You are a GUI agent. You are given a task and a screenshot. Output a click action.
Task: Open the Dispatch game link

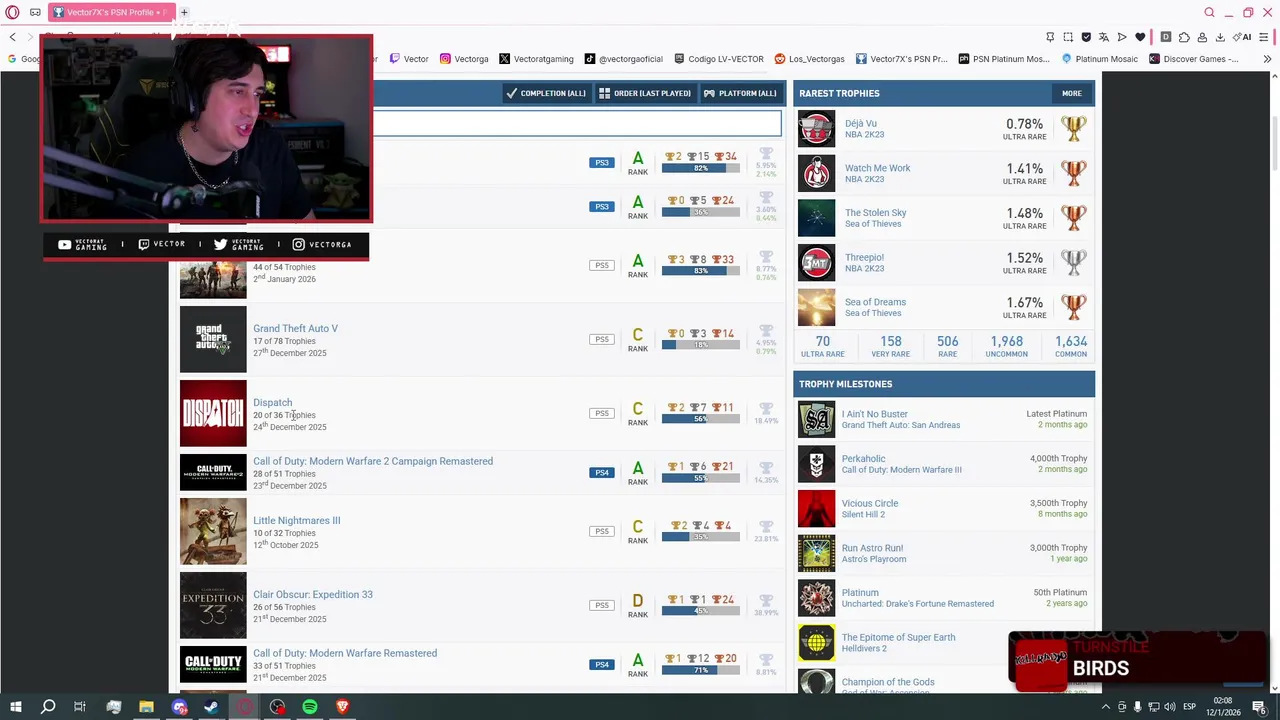click(272, 402)
